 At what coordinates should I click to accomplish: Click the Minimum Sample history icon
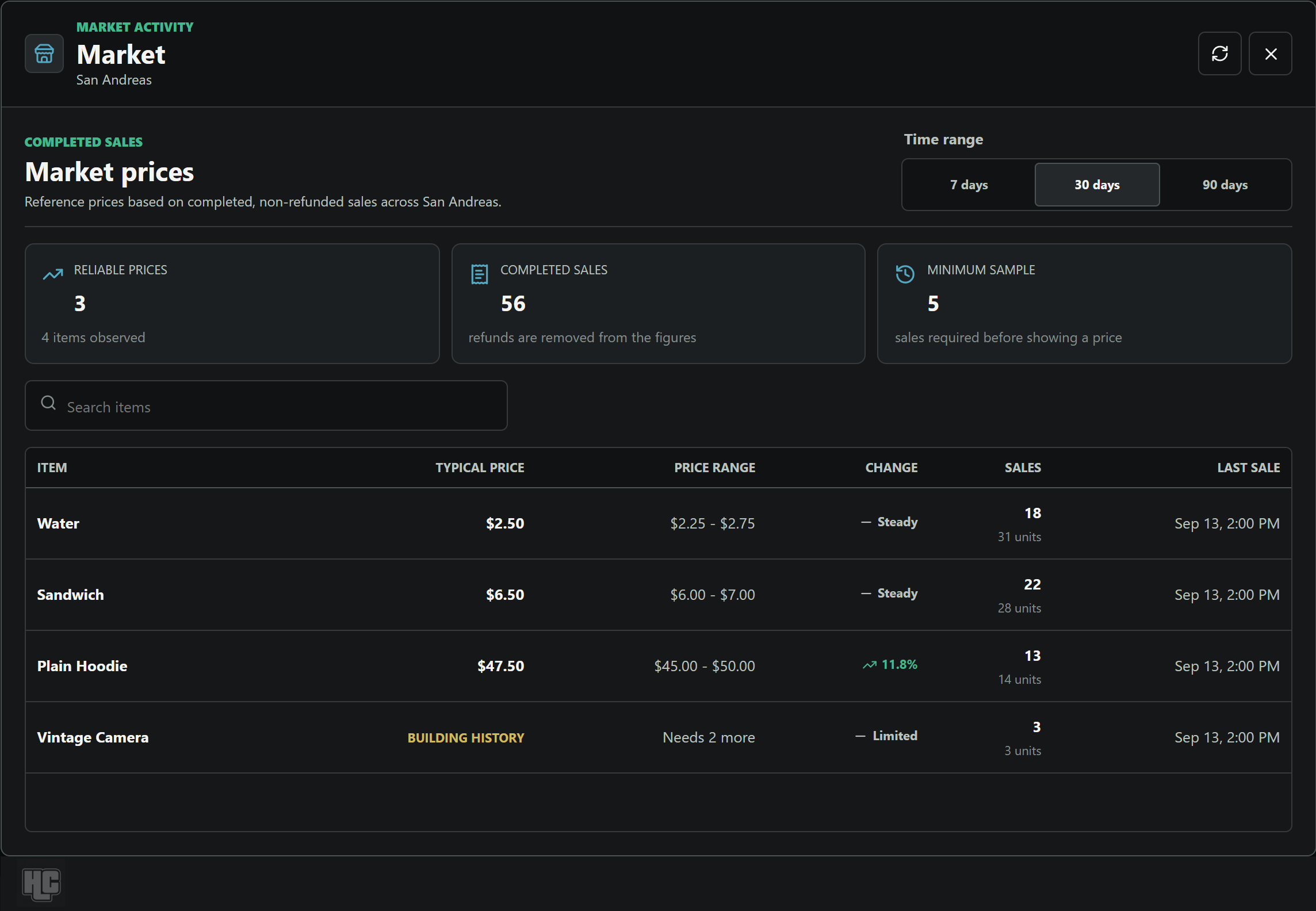pyautogui.click(x=905, y=274)
